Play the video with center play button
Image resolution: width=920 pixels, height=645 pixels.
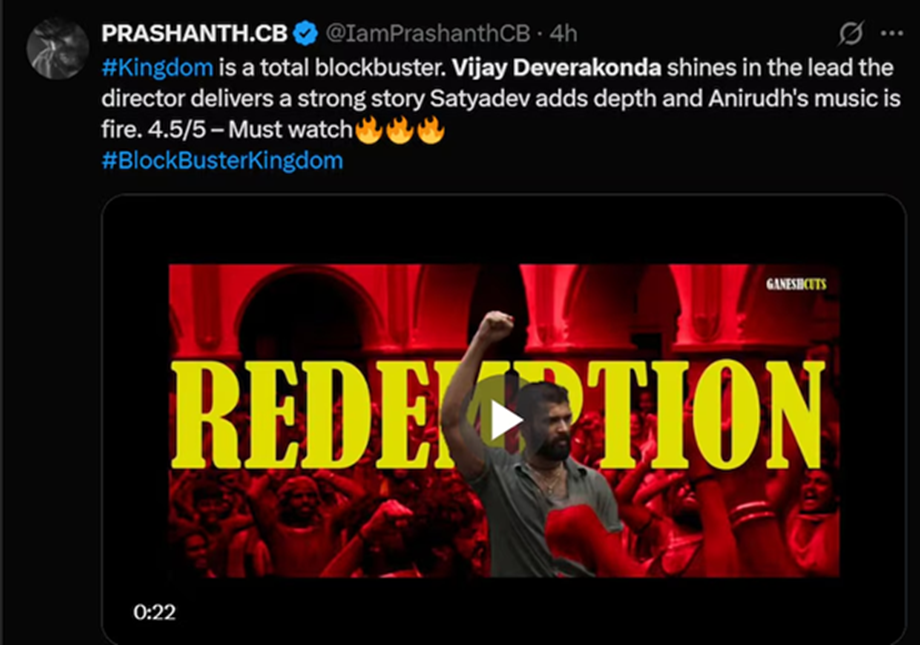504,420
